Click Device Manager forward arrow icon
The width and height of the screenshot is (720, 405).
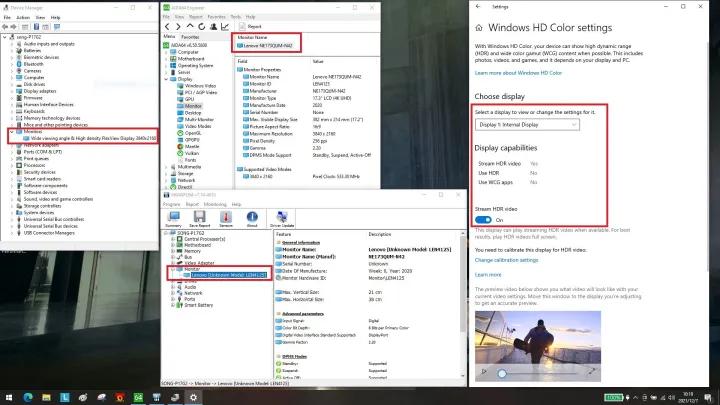[x=14, y=27]
